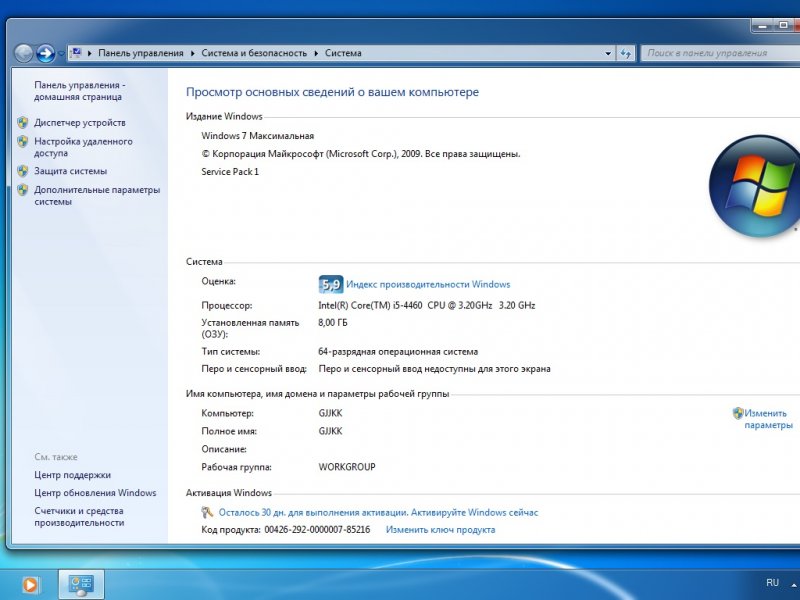Click the RU language indicator in taskbar
The image size is (800, 600).
click(772, 582)
